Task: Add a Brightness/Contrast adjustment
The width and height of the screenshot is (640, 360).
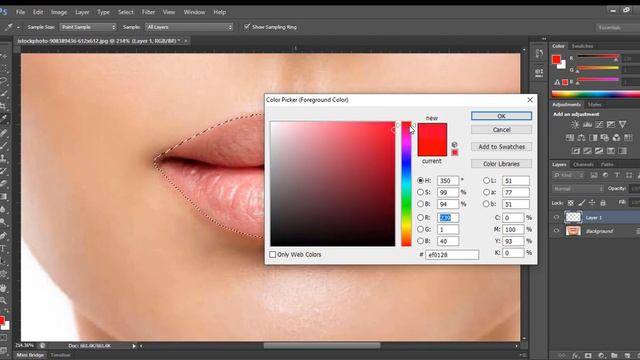Action: 575,124
